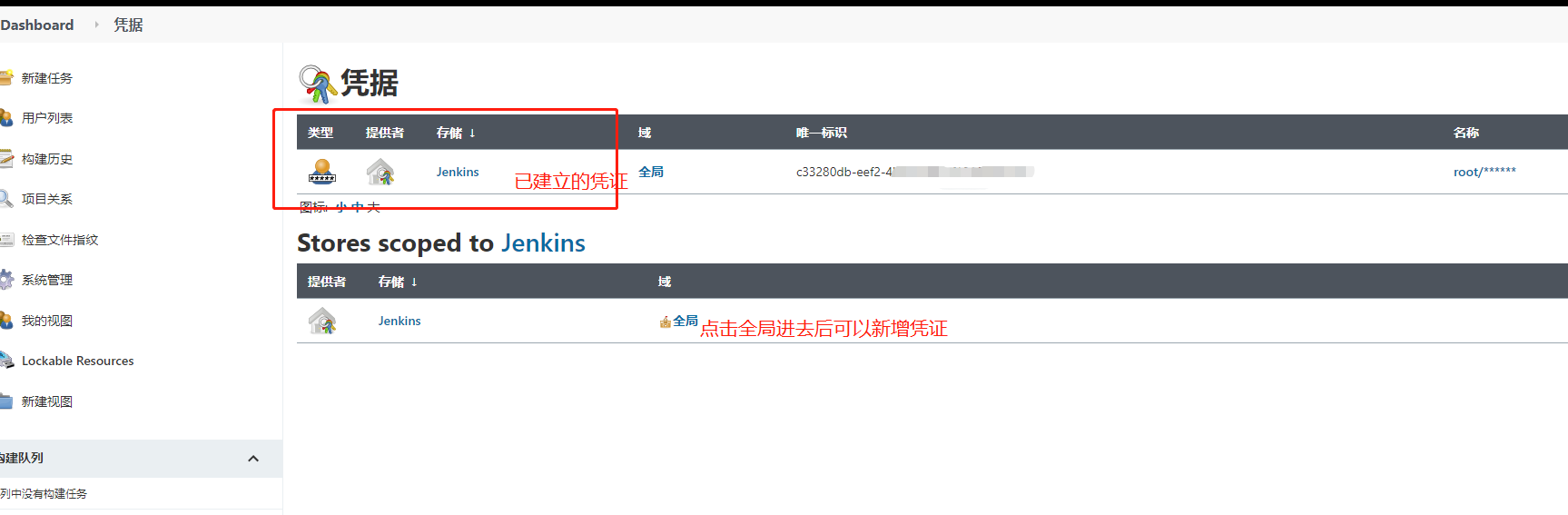Open the Jenkins store link in credentials row
The height and width of the screenshot is (515, 1568).
[458, 172]
